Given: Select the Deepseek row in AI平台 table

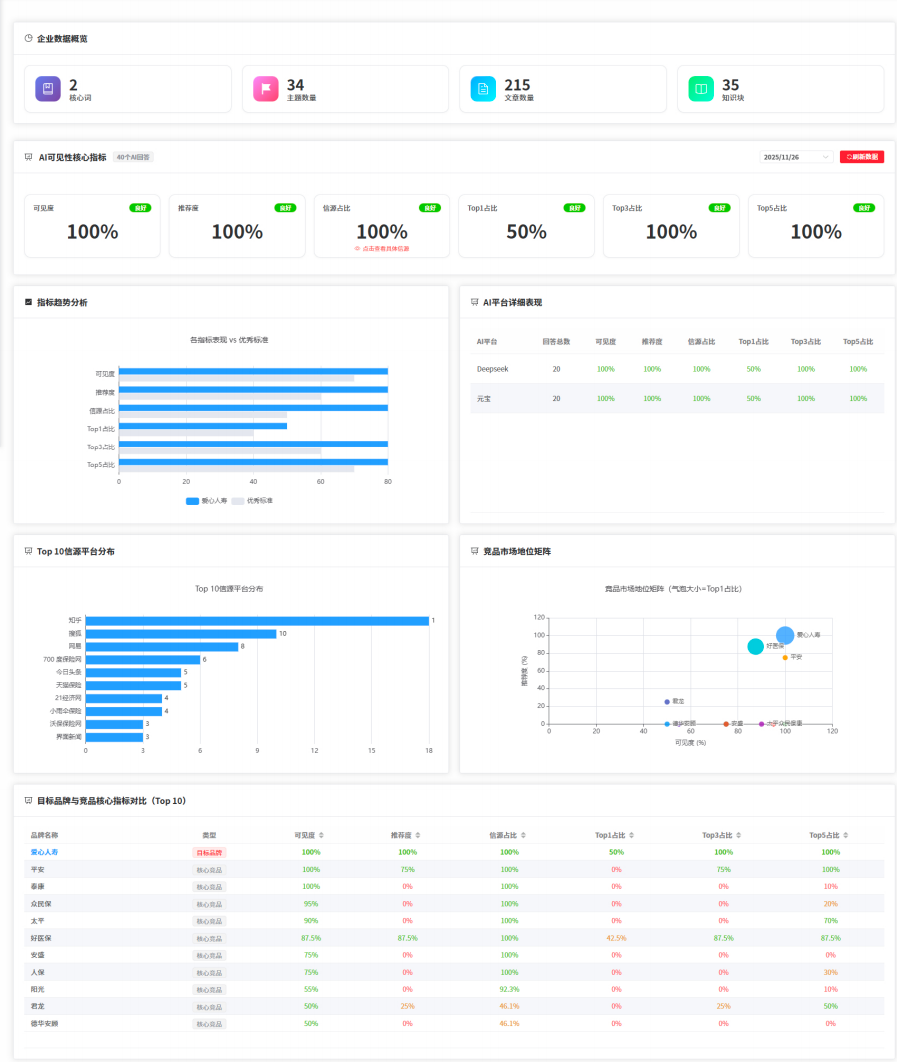Looking at the screenshot, I should [x=677, y=369].
